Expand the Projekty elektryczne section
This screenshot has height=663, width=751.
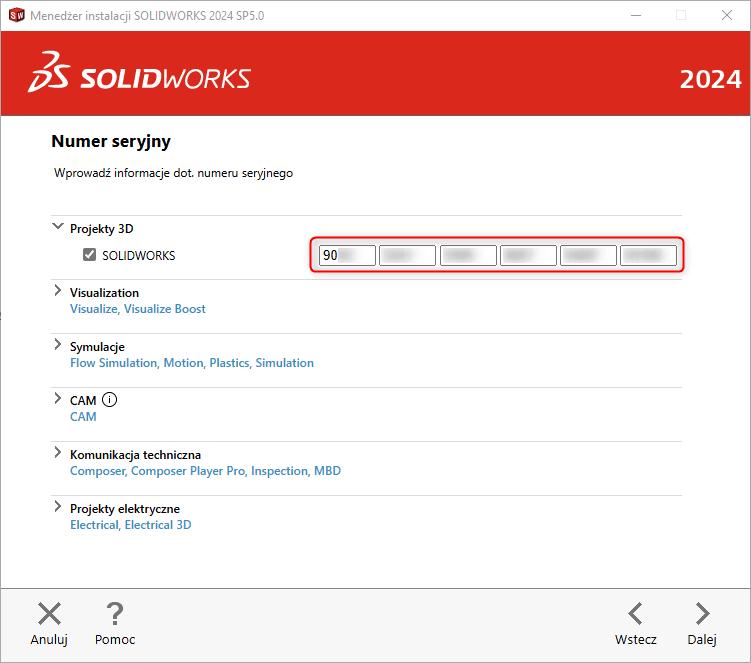(58, 506)
